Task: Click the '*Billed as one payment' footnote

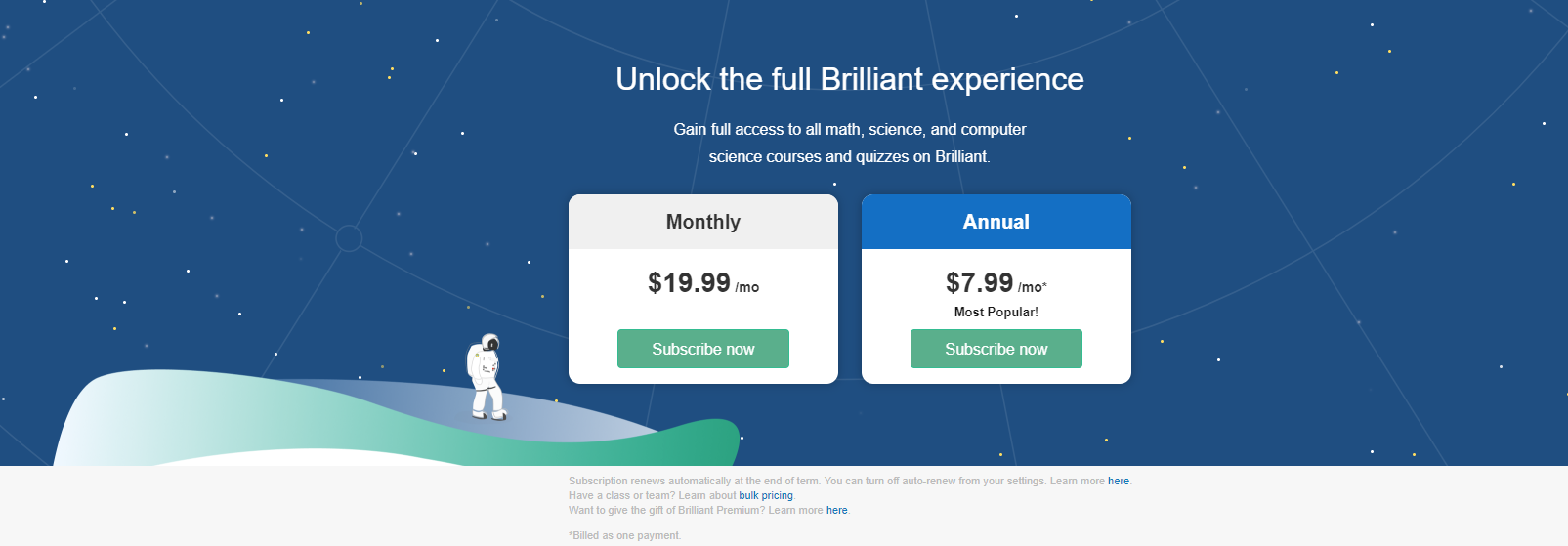Action: click(x=624, y=535)
